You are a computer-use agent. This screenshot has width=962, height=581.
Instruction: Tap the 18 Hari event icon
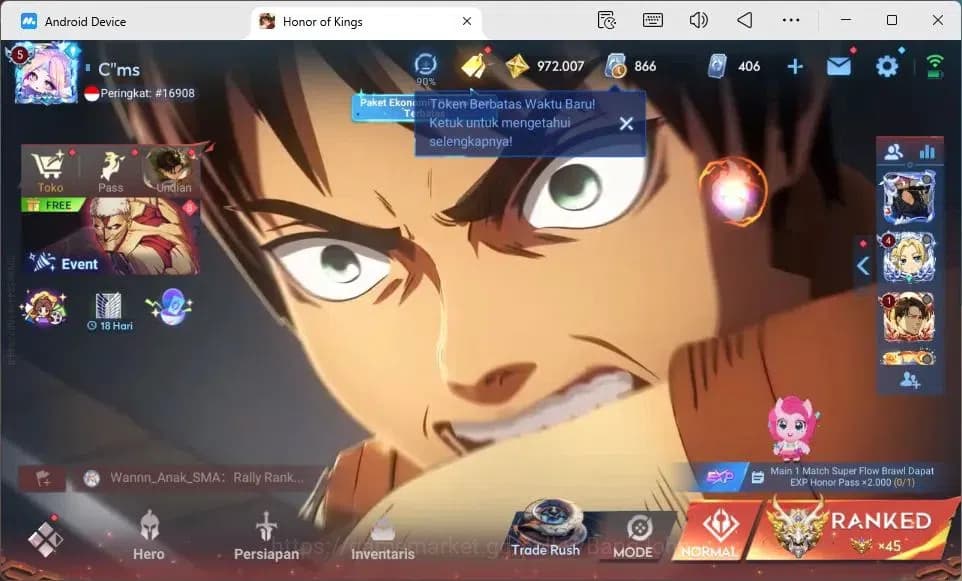click(109, 312)
